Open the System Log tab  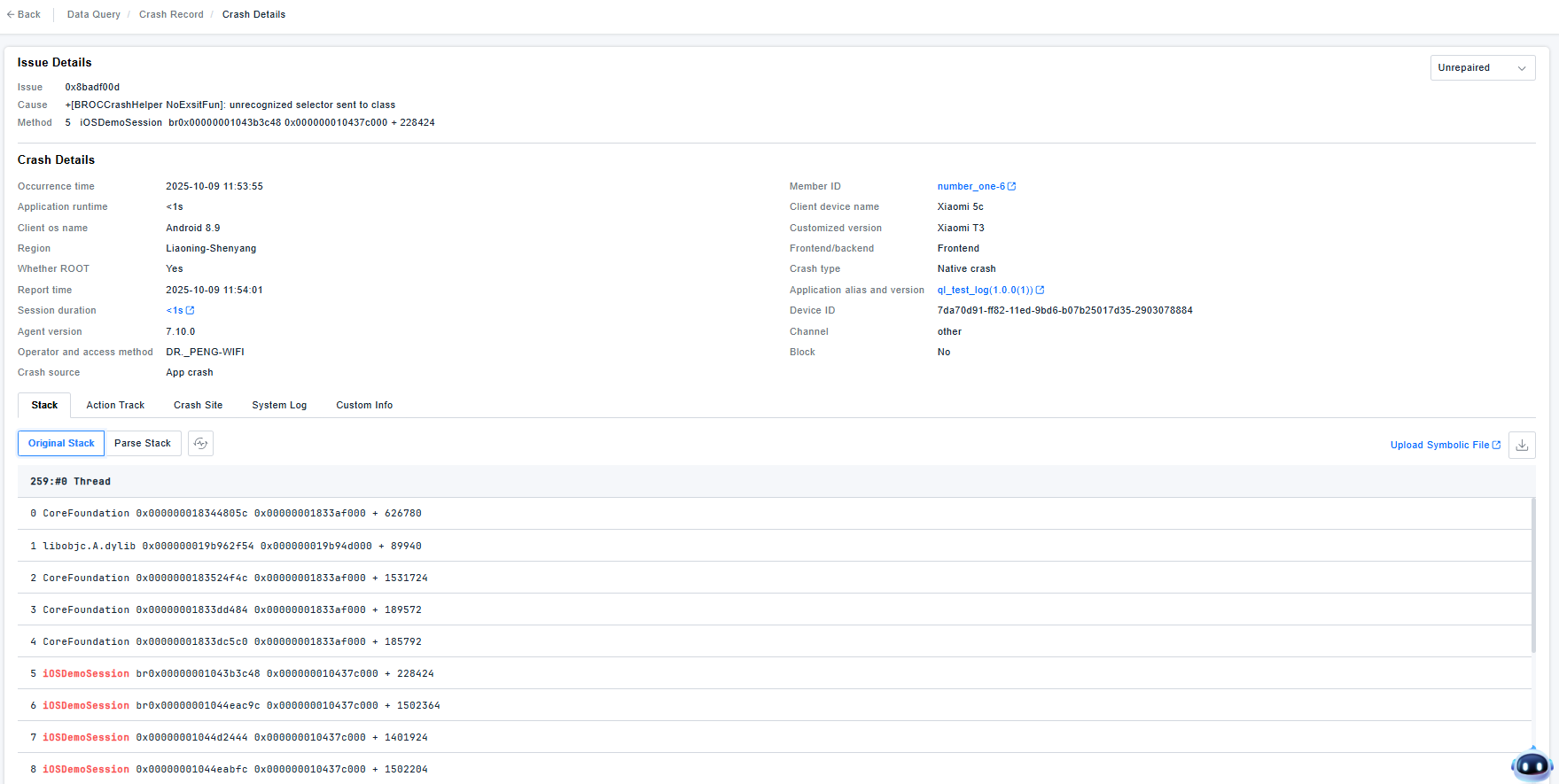pos(279,406)
